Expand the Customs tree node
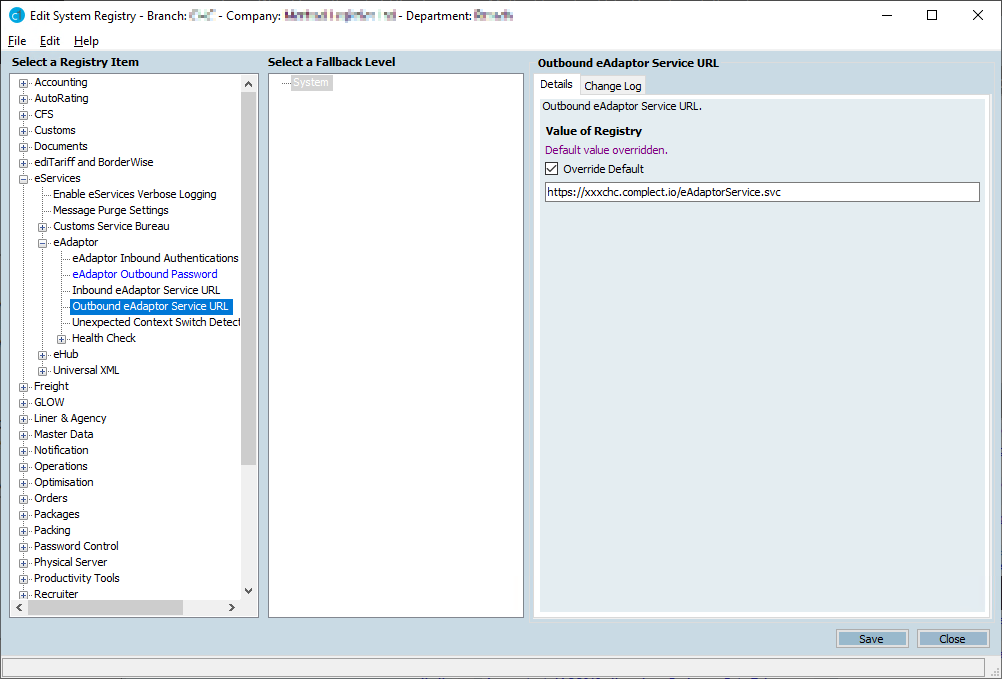 [x=22, y=130]
